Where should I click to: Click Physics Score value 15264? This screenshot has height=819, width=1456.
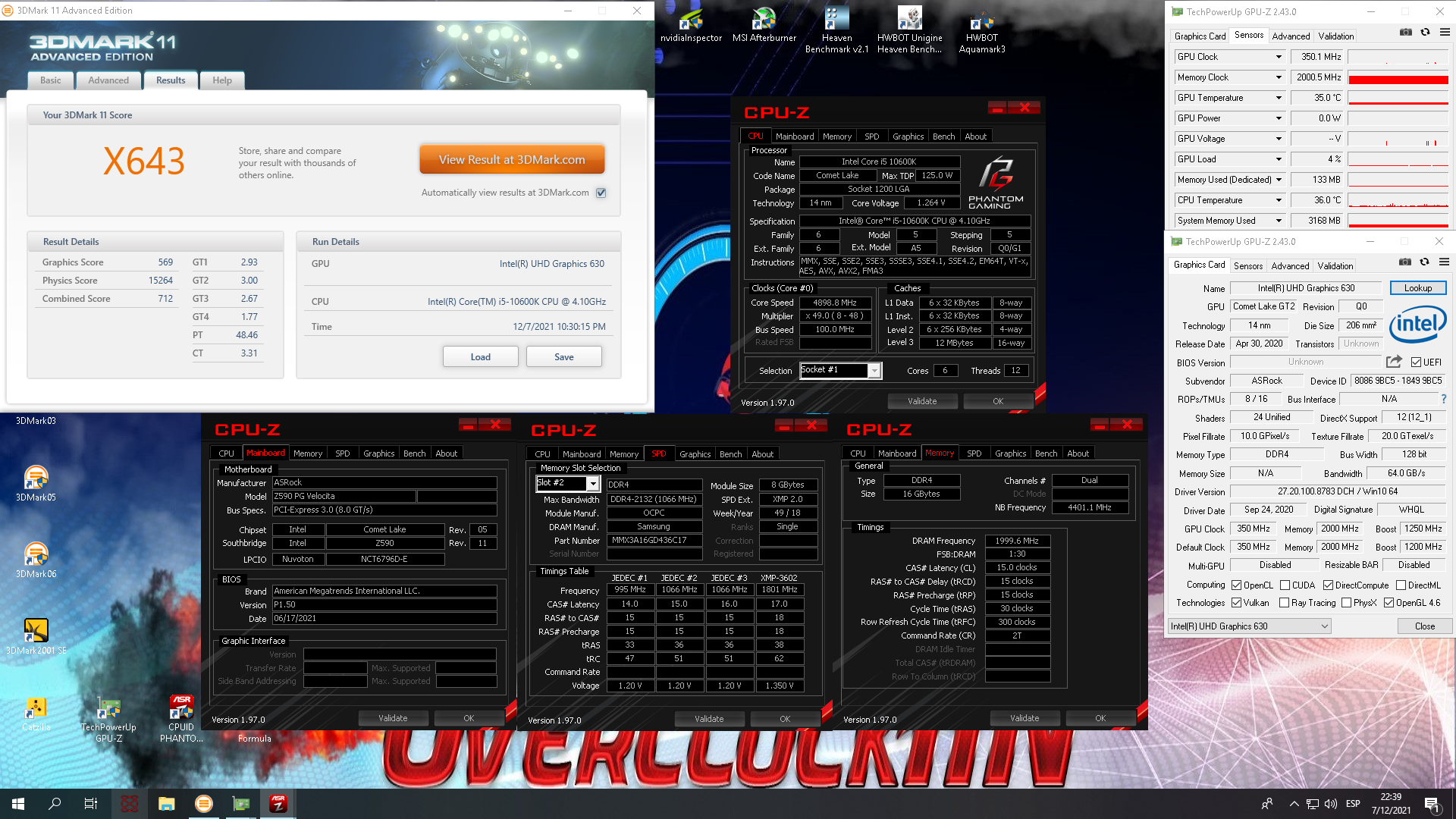point(160,281)
